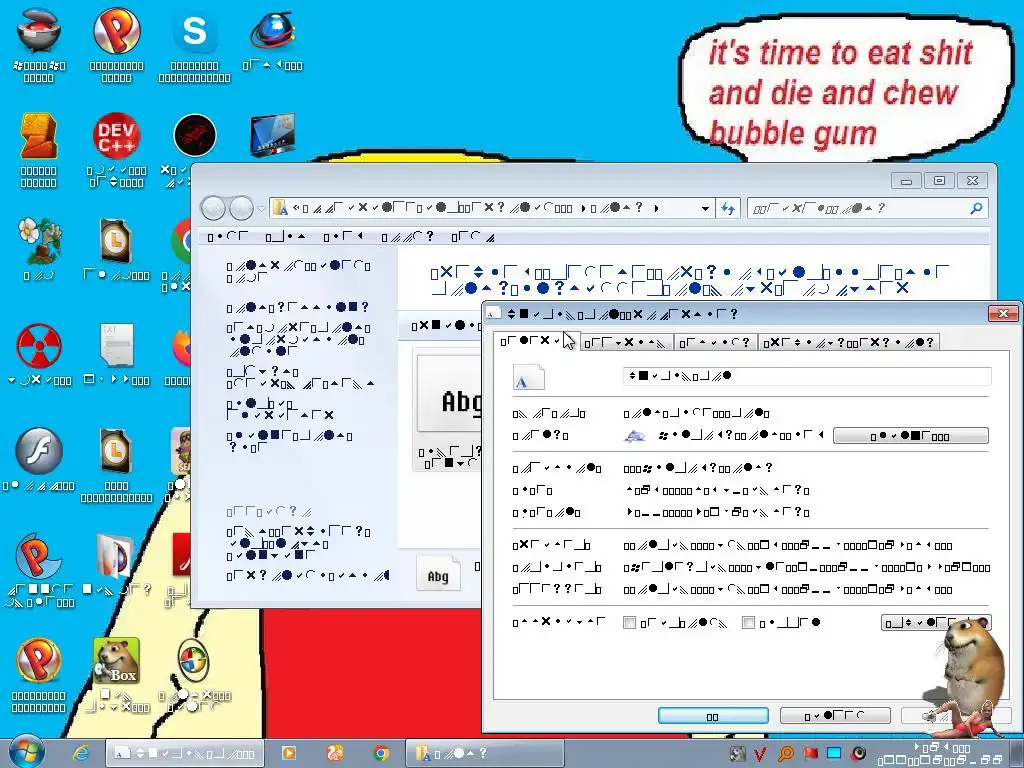1024x768 pixels.
Task: Click the red V tray icon
Action: click(x=760, y=754)
